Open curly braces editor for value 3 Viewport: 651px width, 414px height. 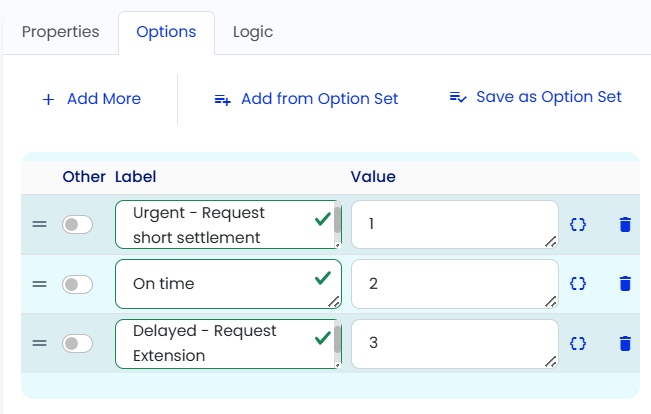(578, 344)
